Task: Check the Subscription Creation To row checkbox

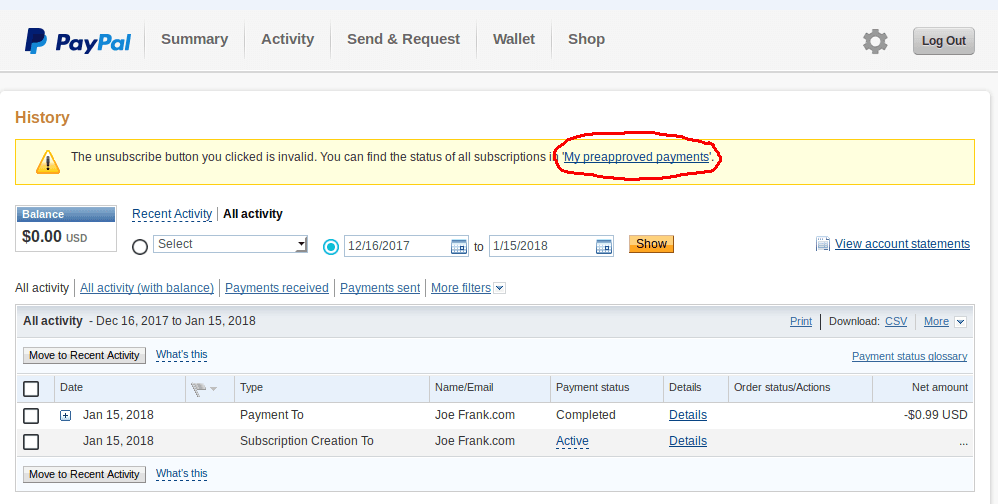Action: (x=31, y=442)
